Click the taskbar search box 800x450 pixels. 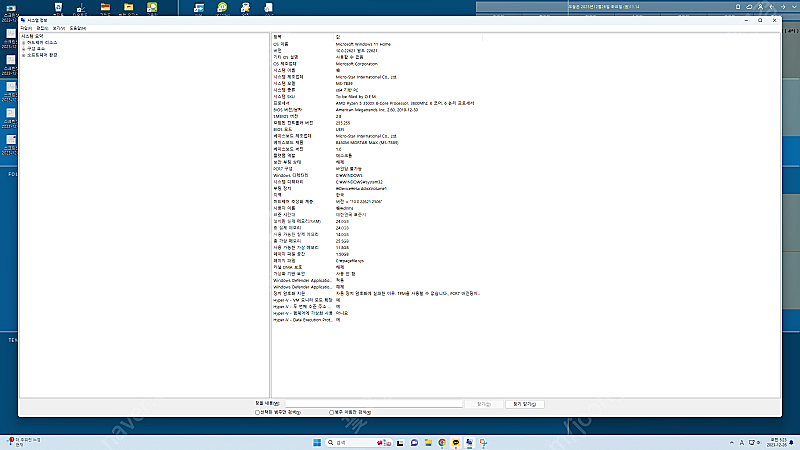pyautogui.click(x=359, y=442)
